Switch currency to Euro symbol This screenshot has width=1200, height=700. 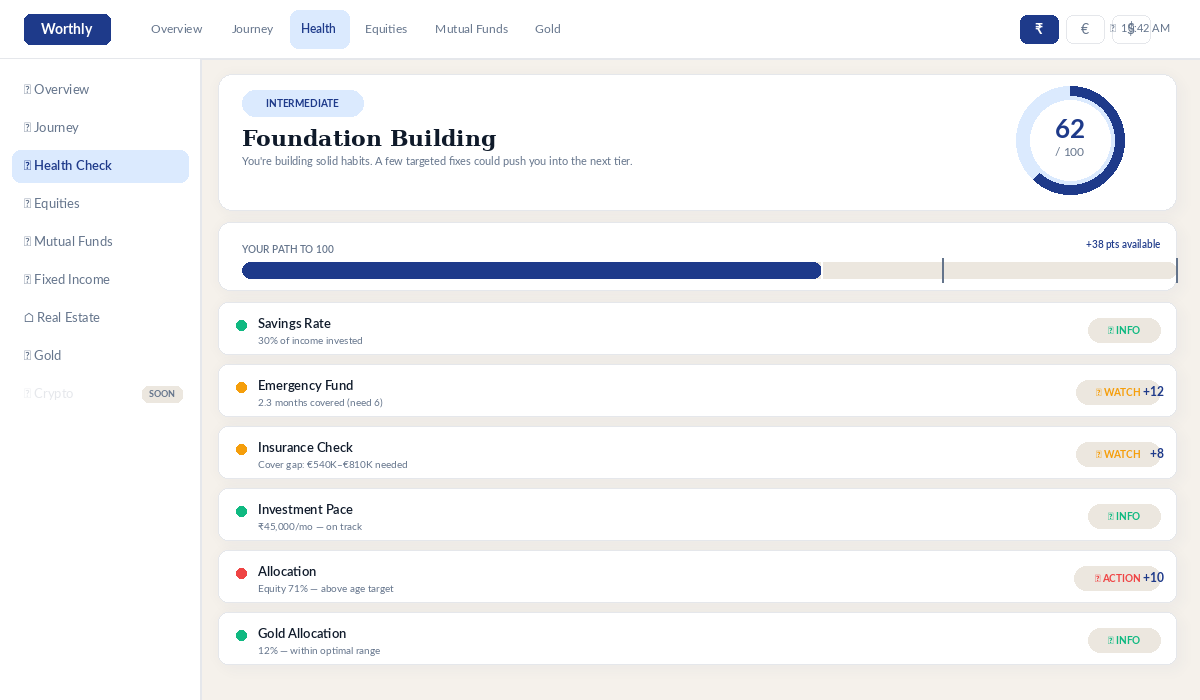(x=1085, y=29)
